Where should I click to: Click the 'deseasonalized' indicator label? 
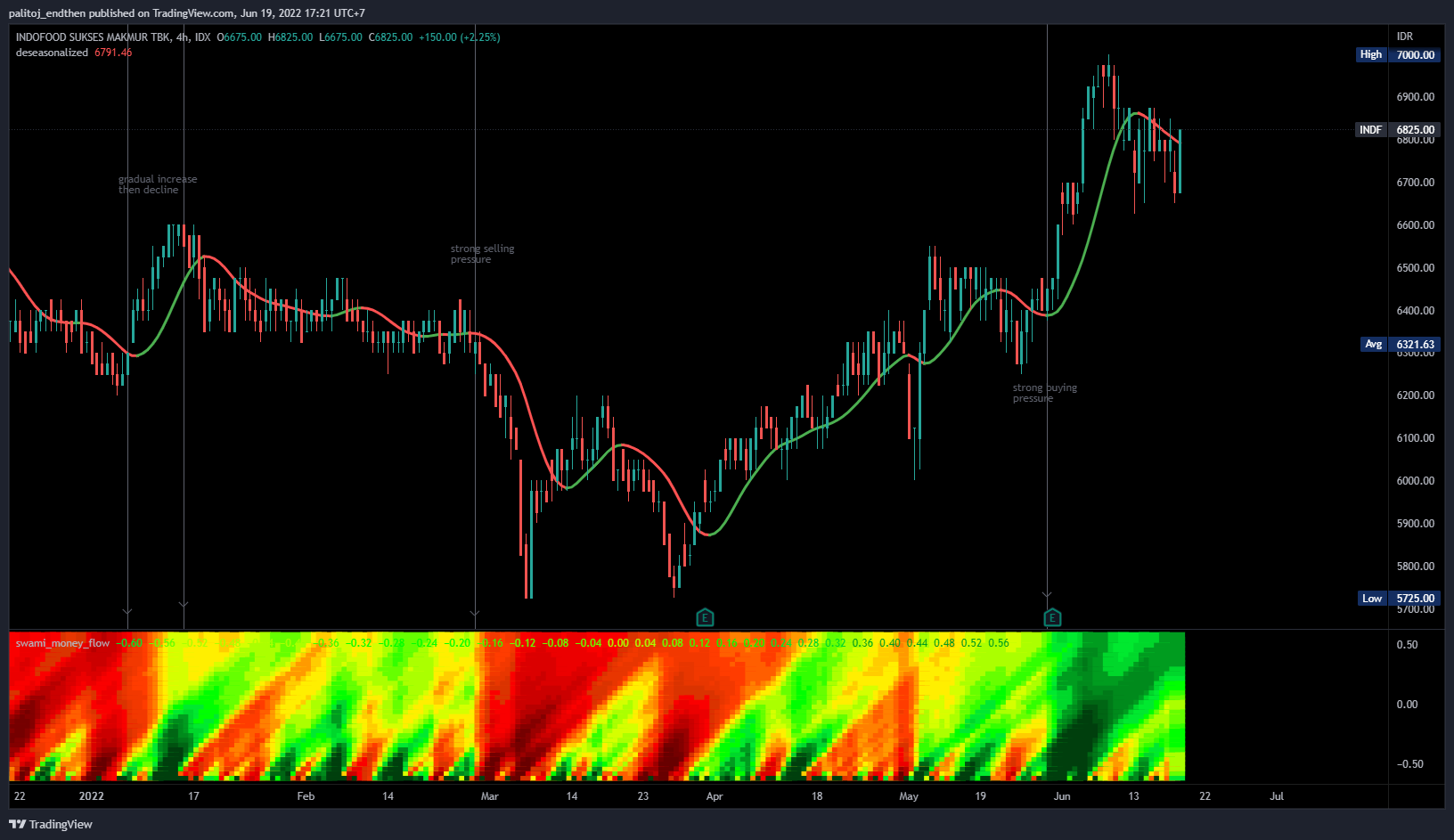tap(52, 53)
